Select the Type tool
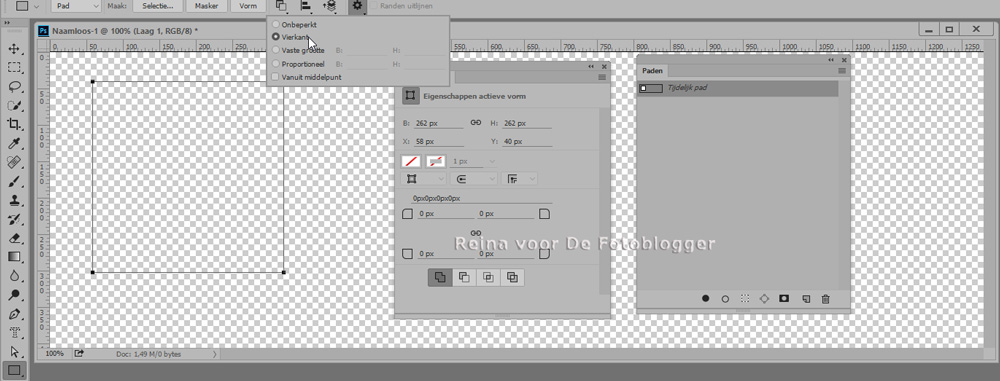The height and width of the screenshot is (381, 1000). point(14,332)
